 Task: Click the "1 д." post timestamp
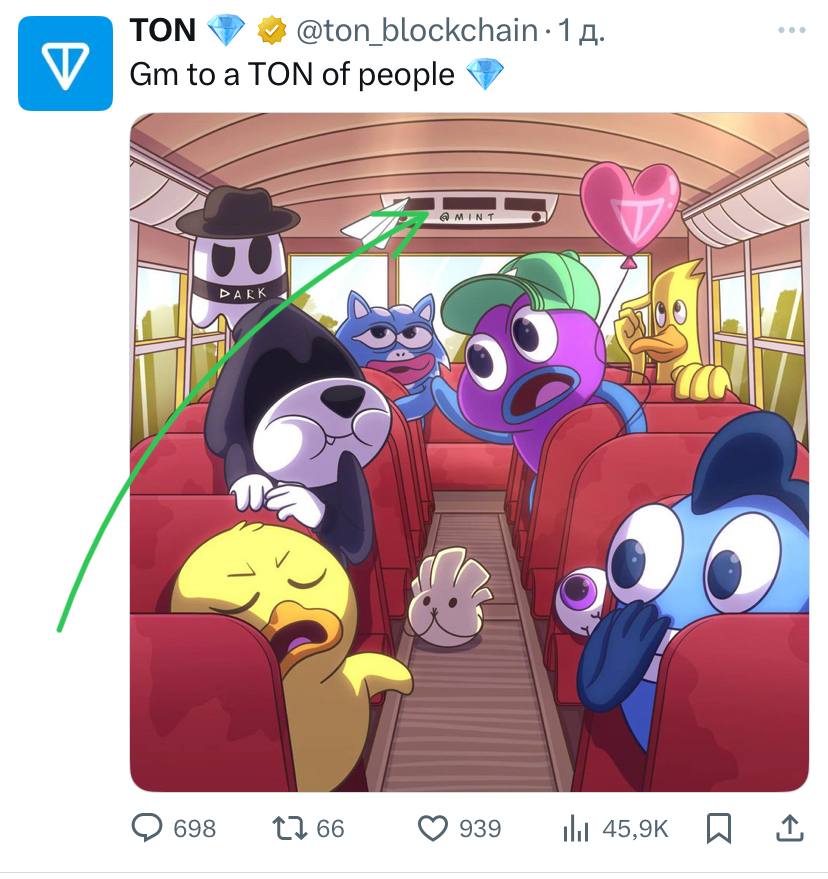(x=582, y=31)
